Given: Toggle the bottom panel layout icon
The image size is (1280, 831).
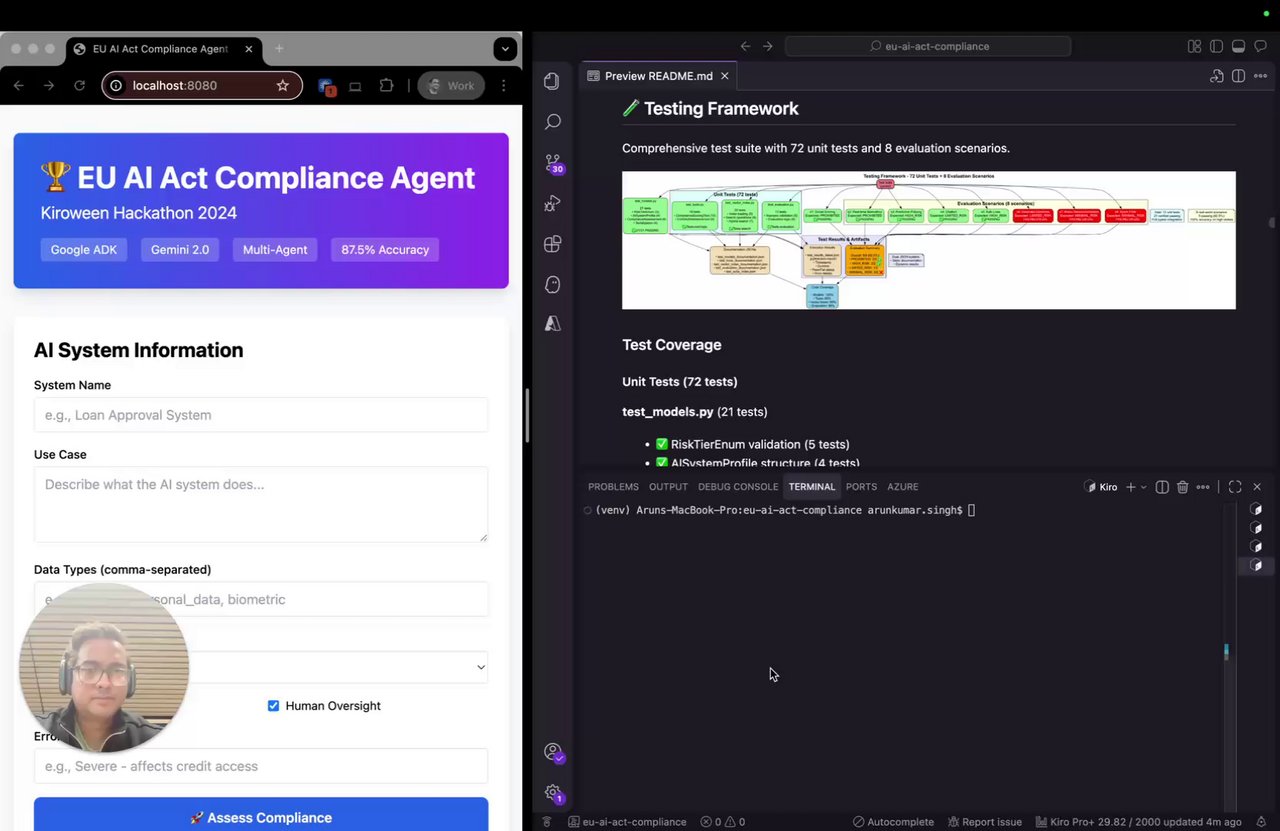Looking at the screenshot, I should (x=1238, y=46).
